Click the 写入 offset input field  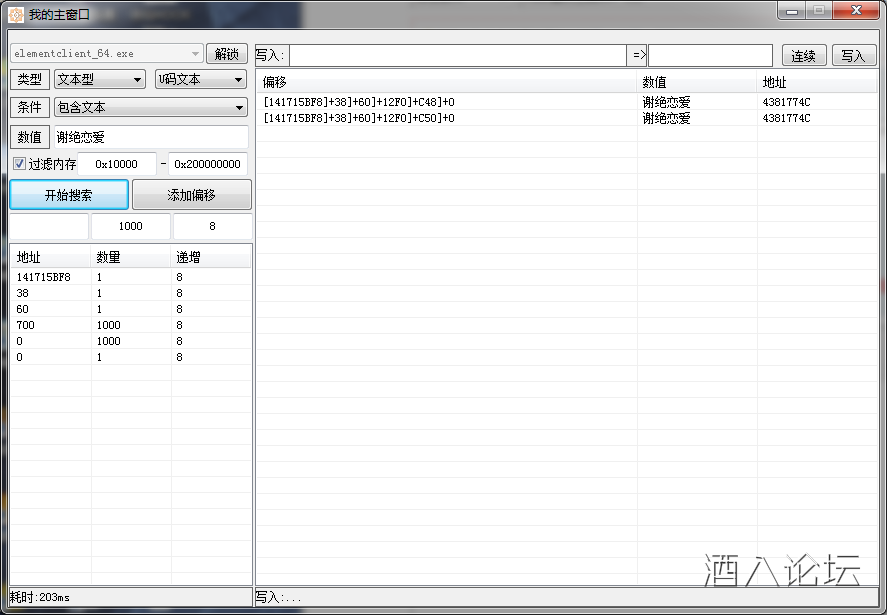(457, 55)
